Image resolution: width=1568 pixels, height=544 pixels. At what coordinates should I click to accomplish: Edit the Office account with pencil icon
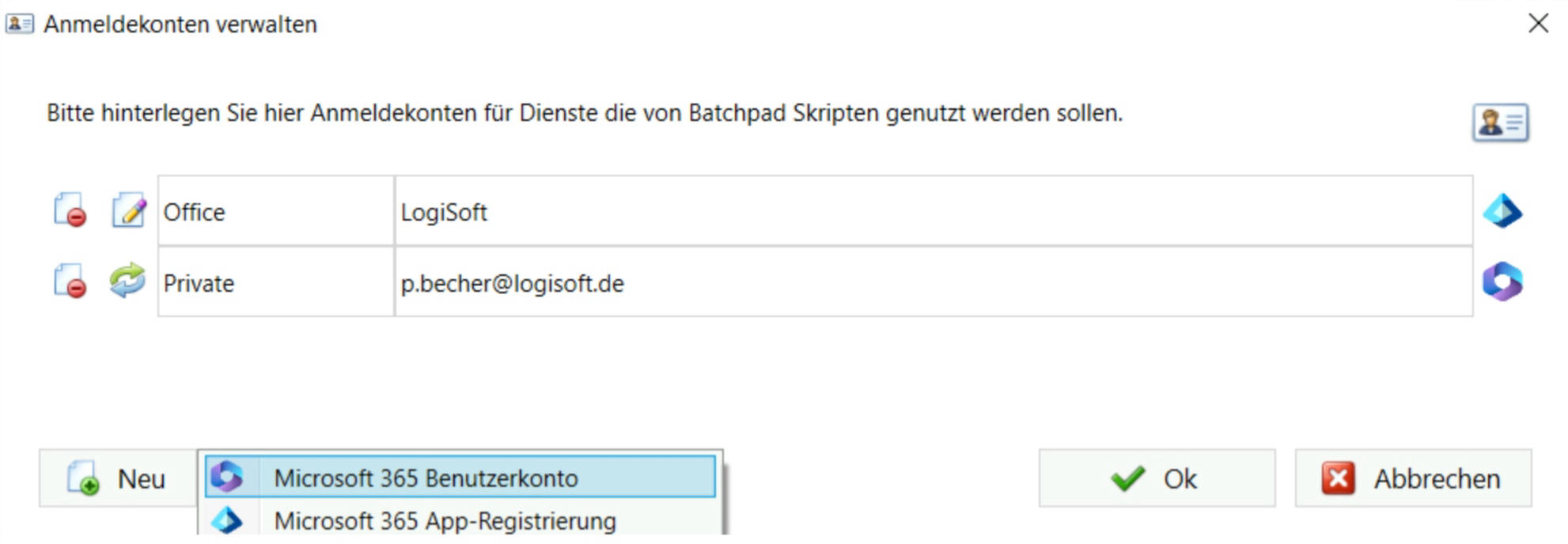[x=128, y=212]
